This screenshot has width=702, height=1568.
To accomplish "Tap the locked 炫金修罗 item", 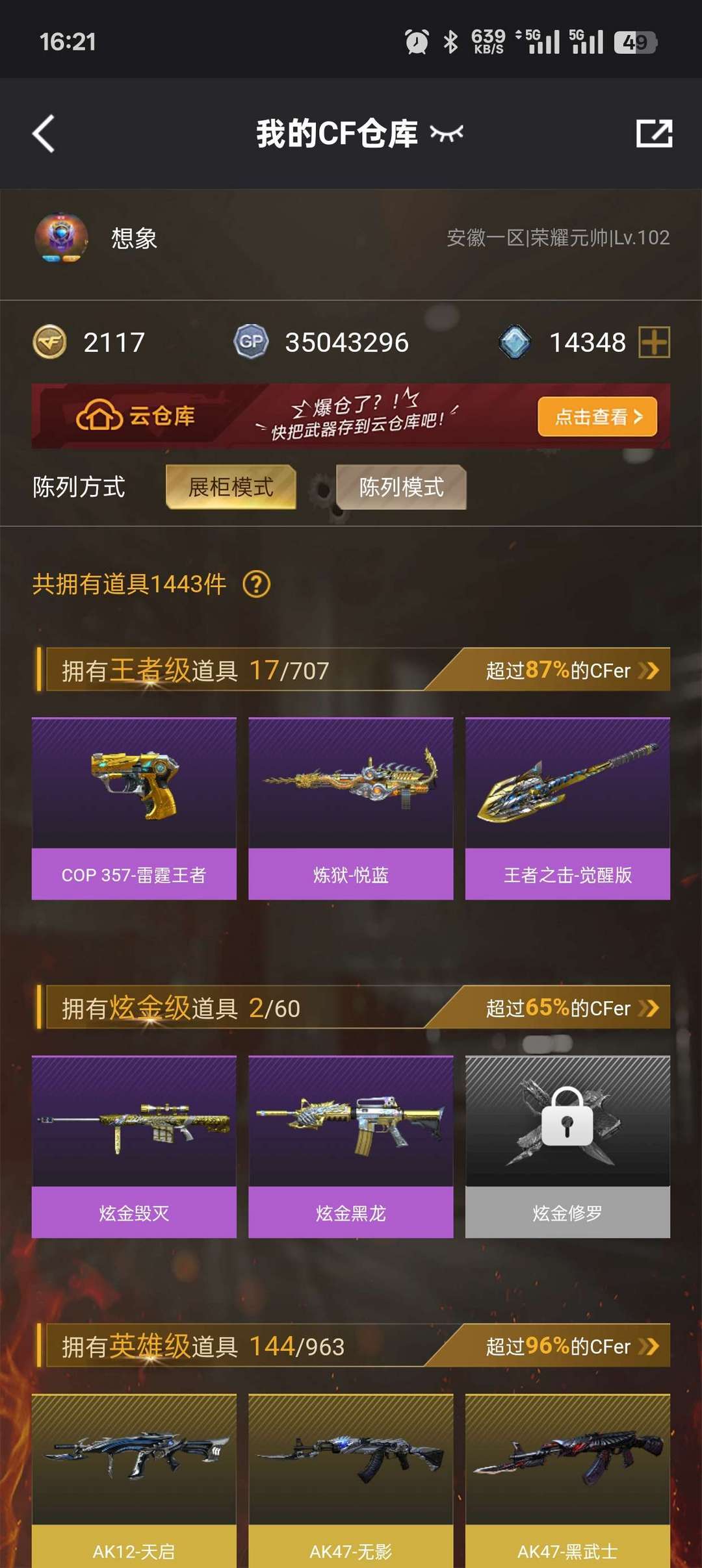I will tap(567, 1146).
